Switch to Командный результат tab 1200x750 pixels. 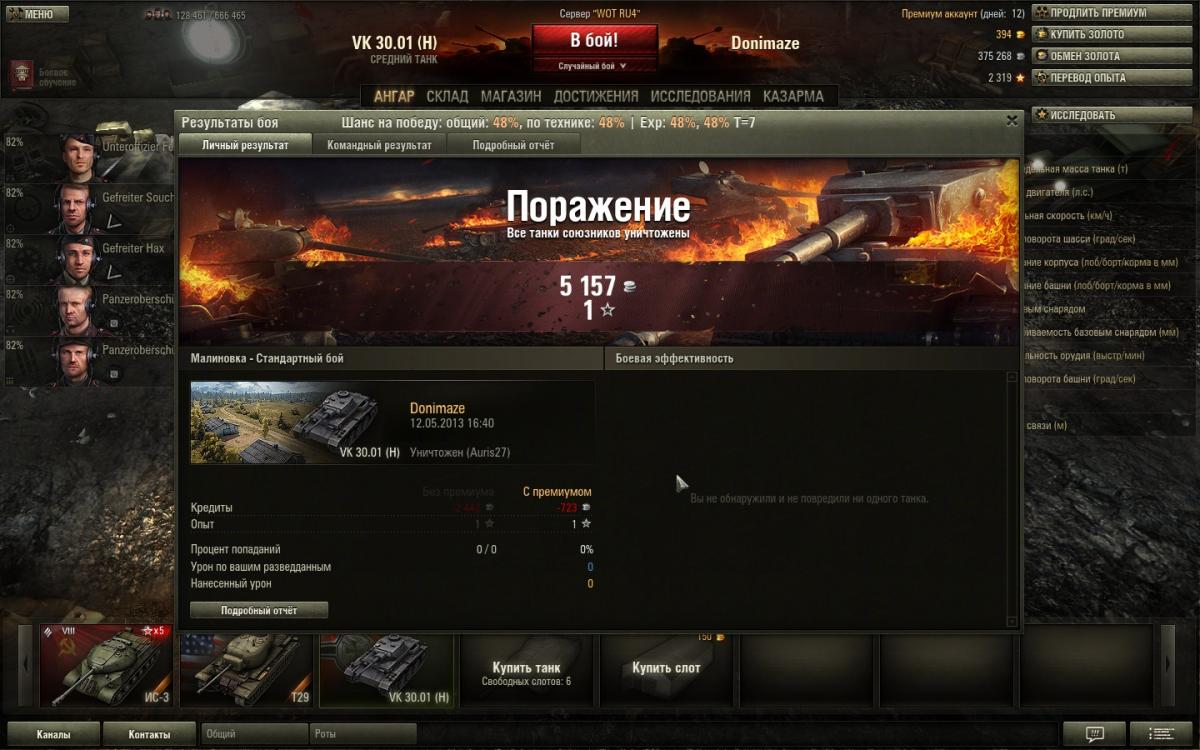click(x=379, y=145)
